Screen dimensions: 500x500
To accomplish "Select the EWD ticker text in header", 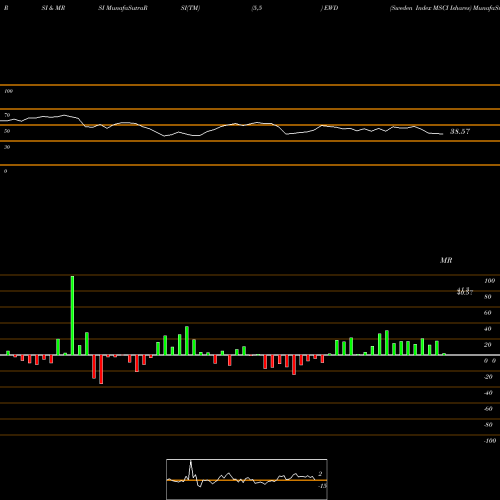I will coord(331,8).
